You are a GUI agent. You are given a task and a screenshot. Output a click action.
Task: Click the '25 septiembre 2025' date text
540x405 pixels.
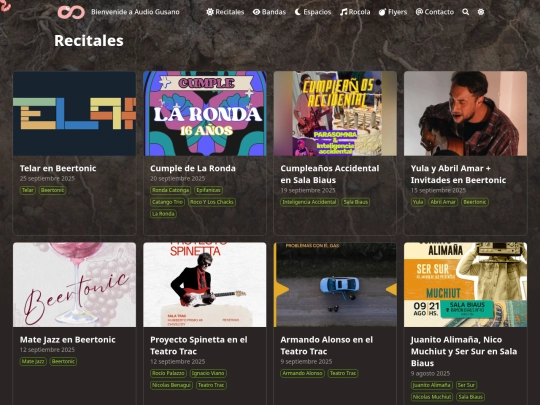47,178
